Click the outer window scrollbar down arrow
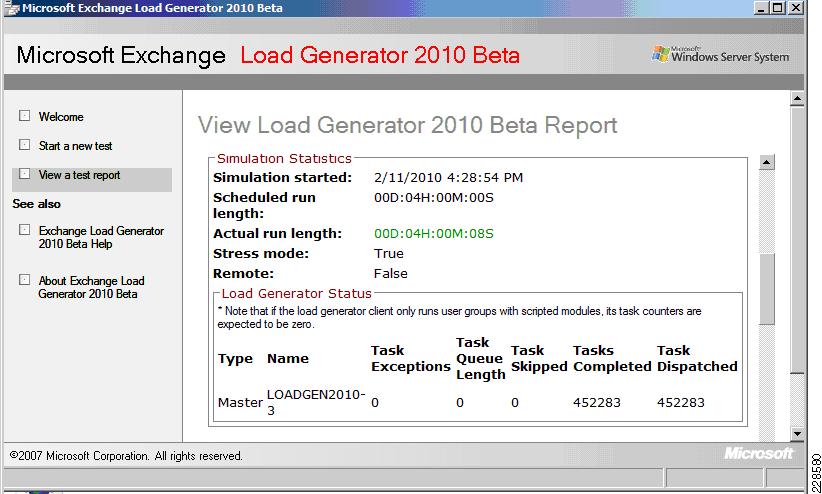This screenshot has height=494, width=822. coord(797,434)
